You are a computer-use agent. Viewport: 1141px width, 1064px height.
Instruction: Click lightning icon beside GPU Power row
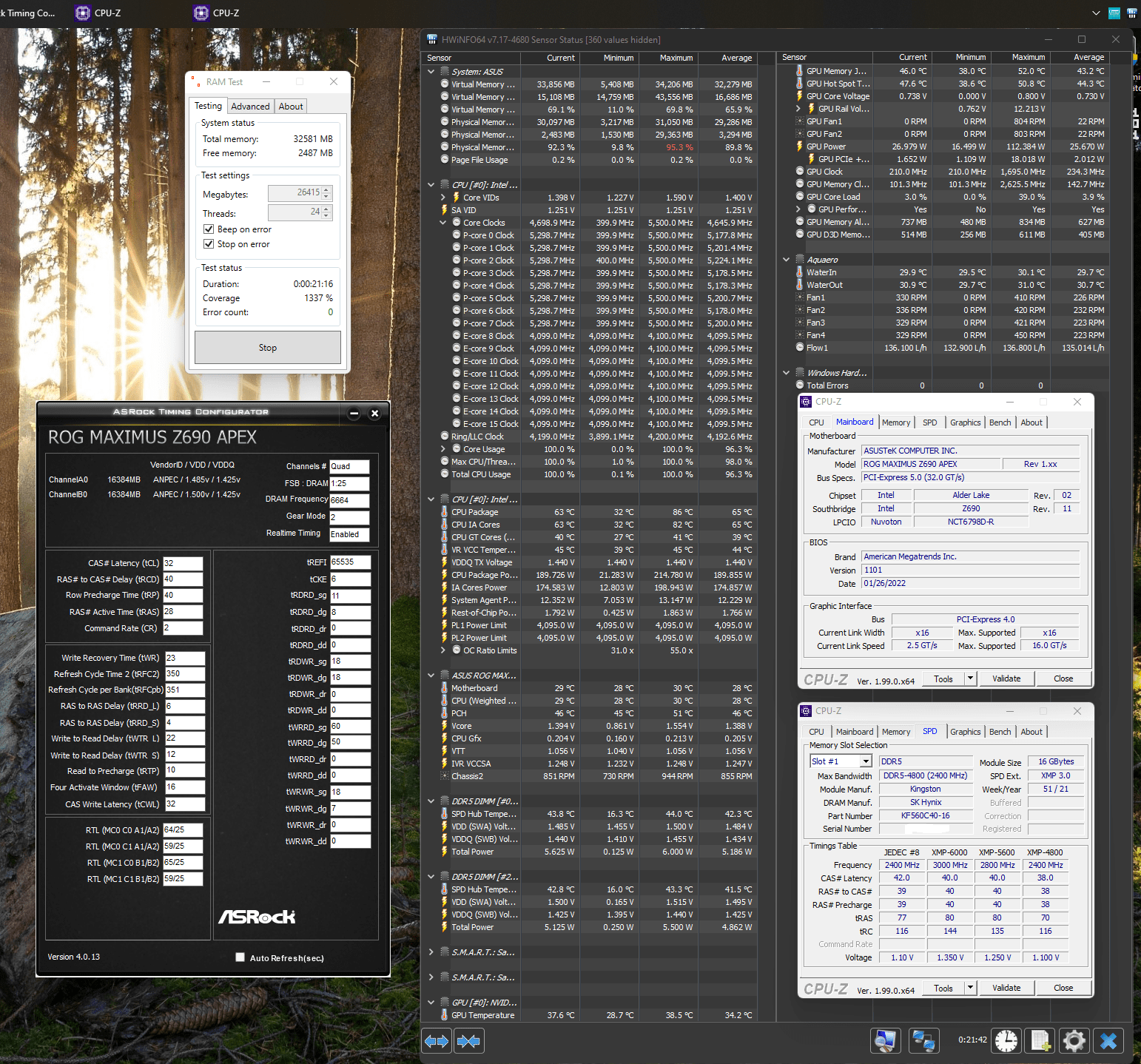click(799, 147)
